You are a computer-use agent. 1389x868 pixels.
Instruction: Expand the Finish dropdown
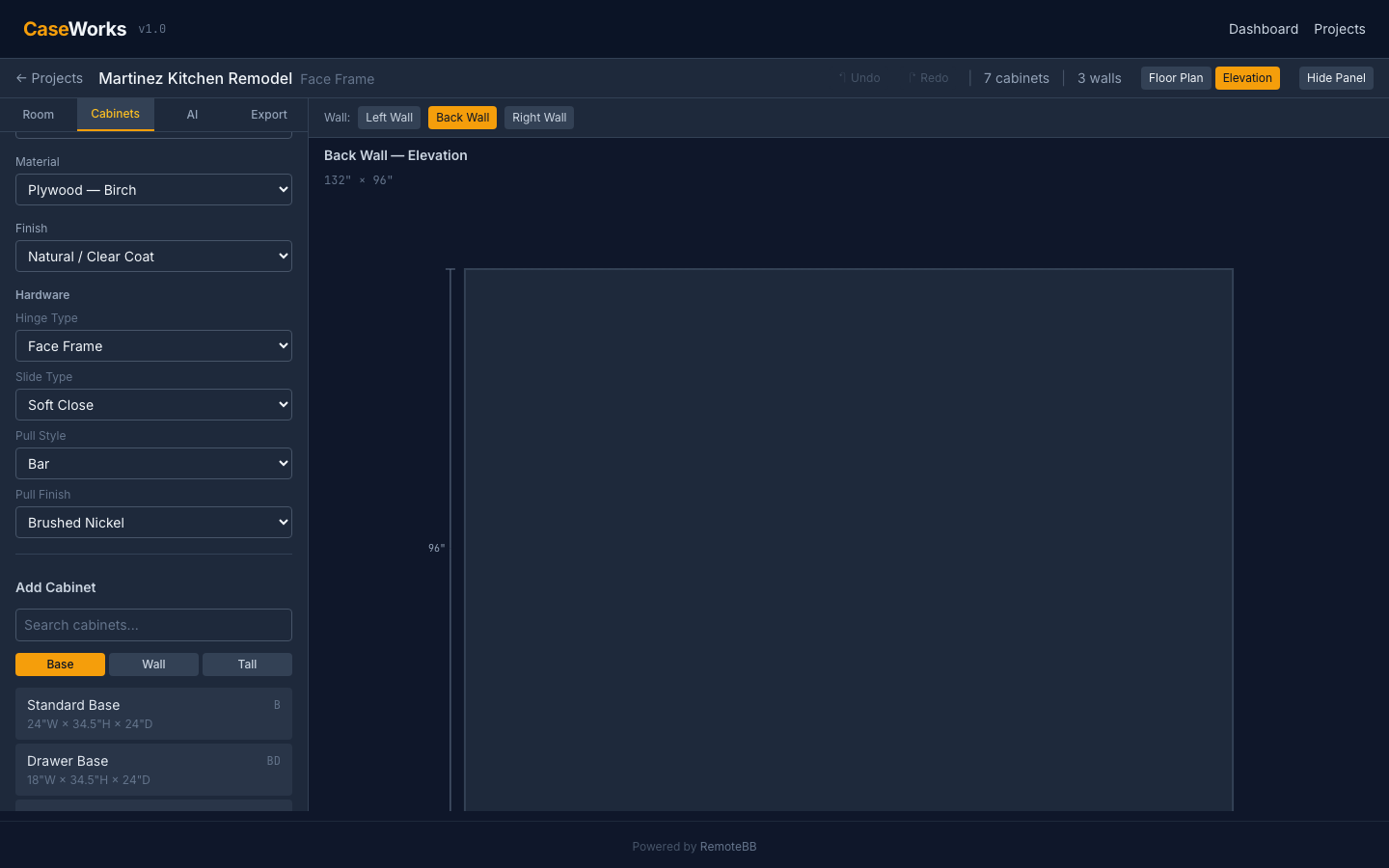click(153, 257)
